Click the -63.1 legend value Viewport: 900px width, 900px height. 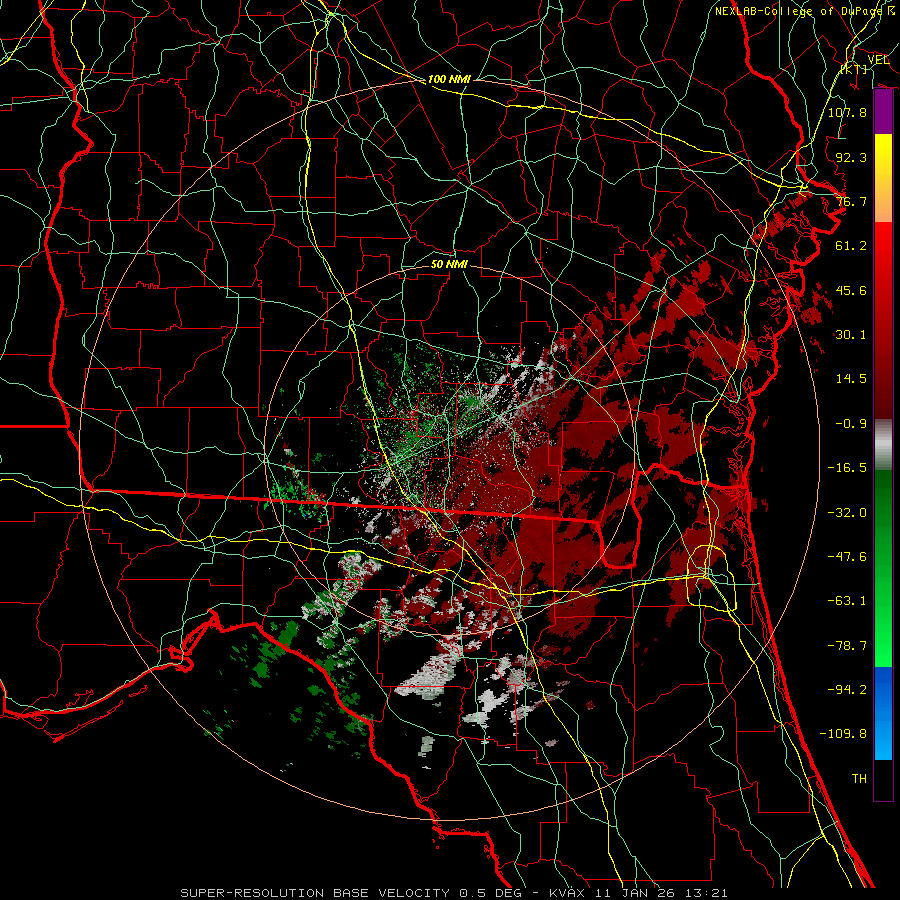[847, 601]
